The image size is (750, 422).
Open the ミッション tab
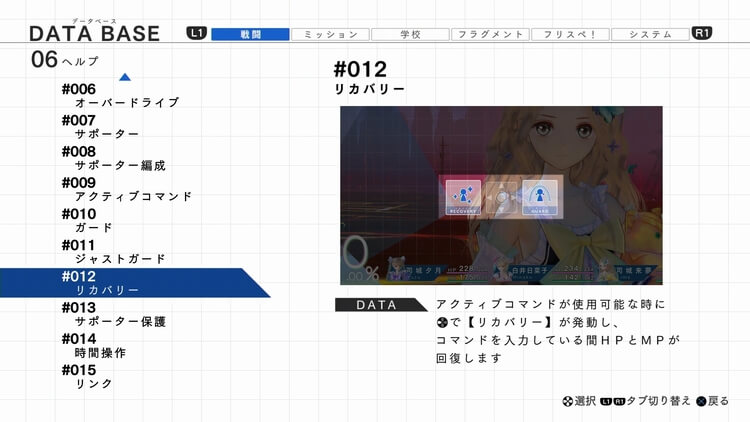click(330, 34)
